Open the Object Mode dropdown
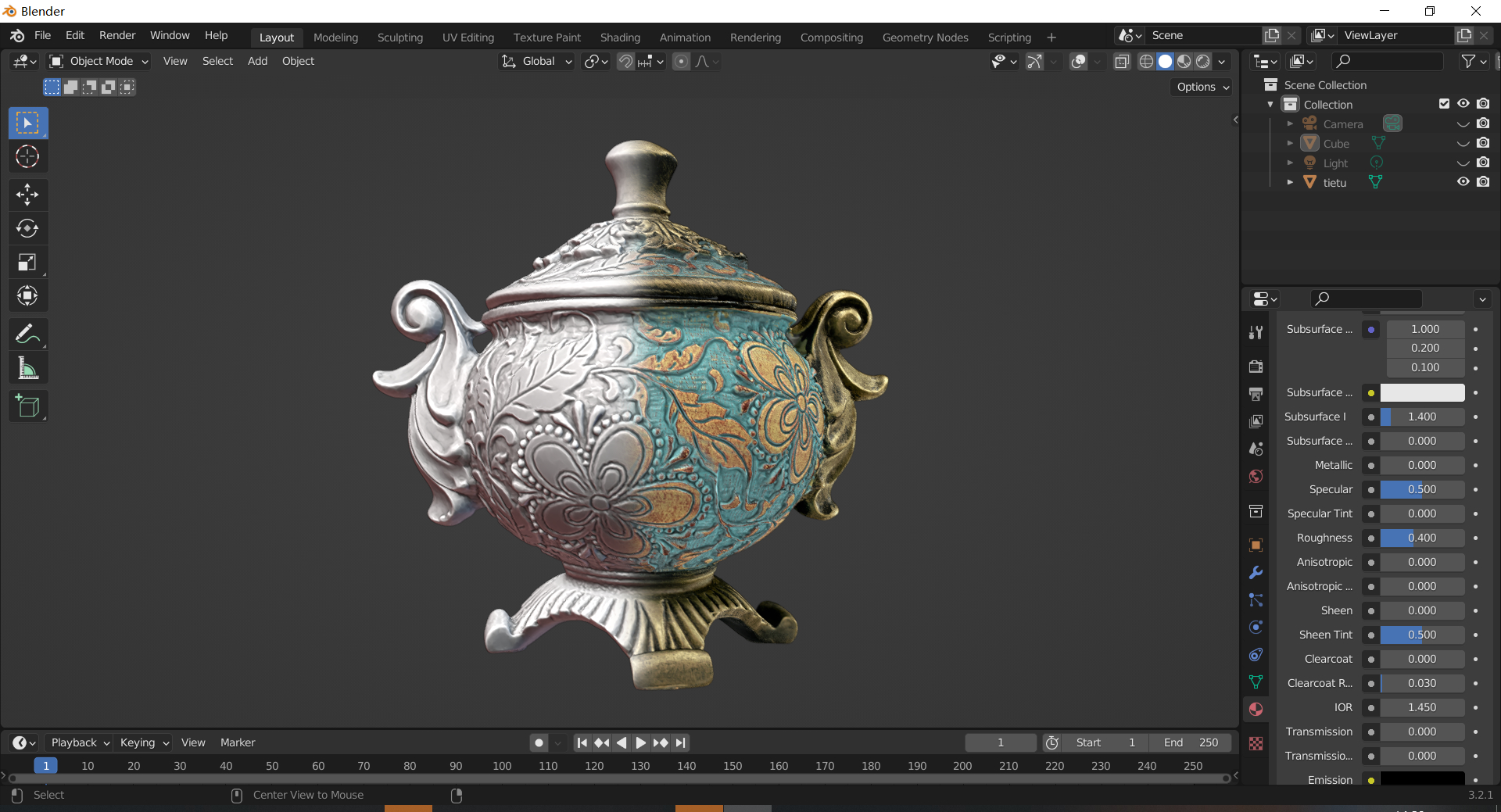The image size is (1501, 812). point(99,62)
